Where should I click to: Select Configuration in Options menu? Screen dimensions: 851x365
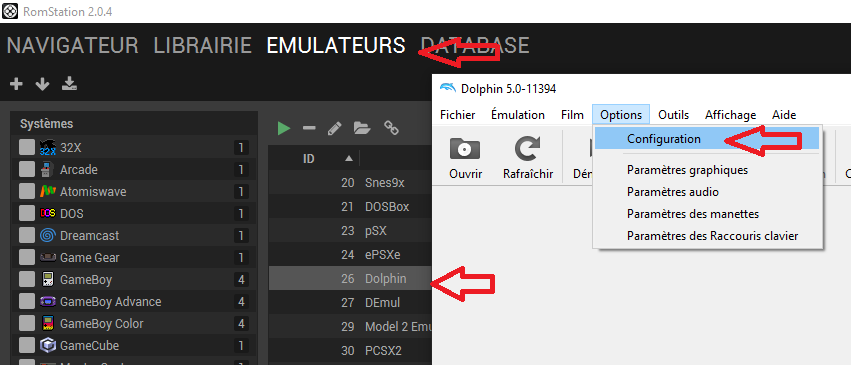[x=707, y=139]
